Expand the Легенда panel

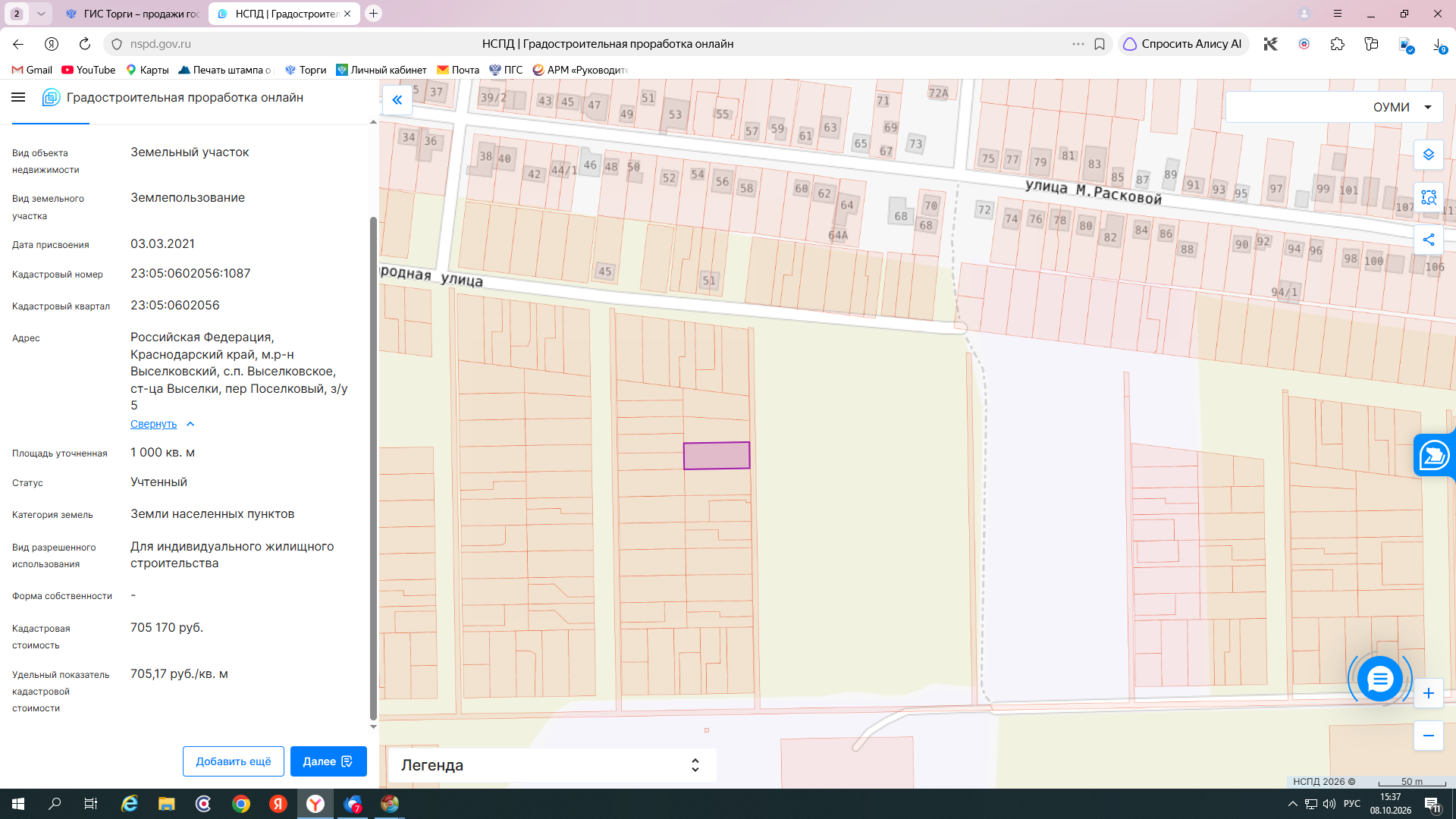pos(551,765)
